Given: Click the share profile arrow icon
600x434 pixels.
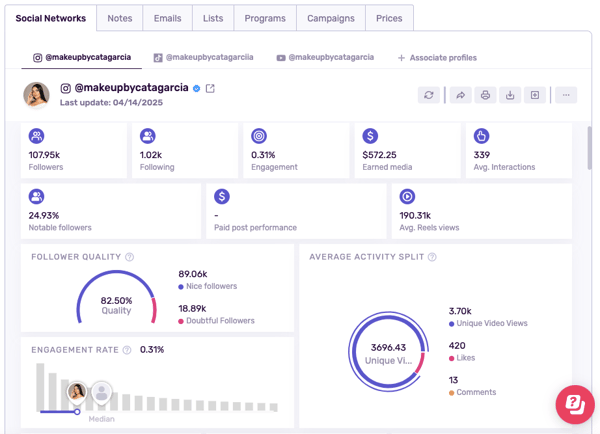Looking at the screenshot, I should click(460, 95).
